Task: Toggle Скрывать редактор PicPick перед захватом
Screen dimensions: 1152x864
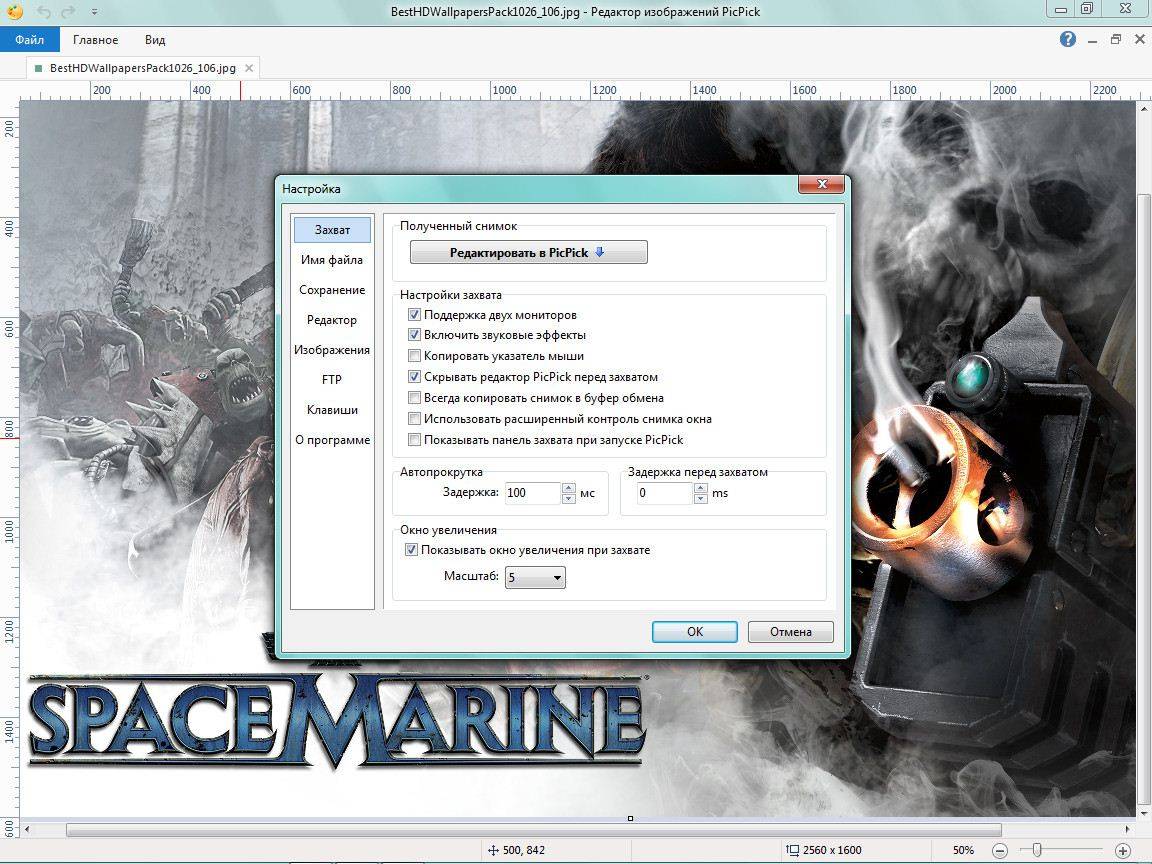Action: 414,377
